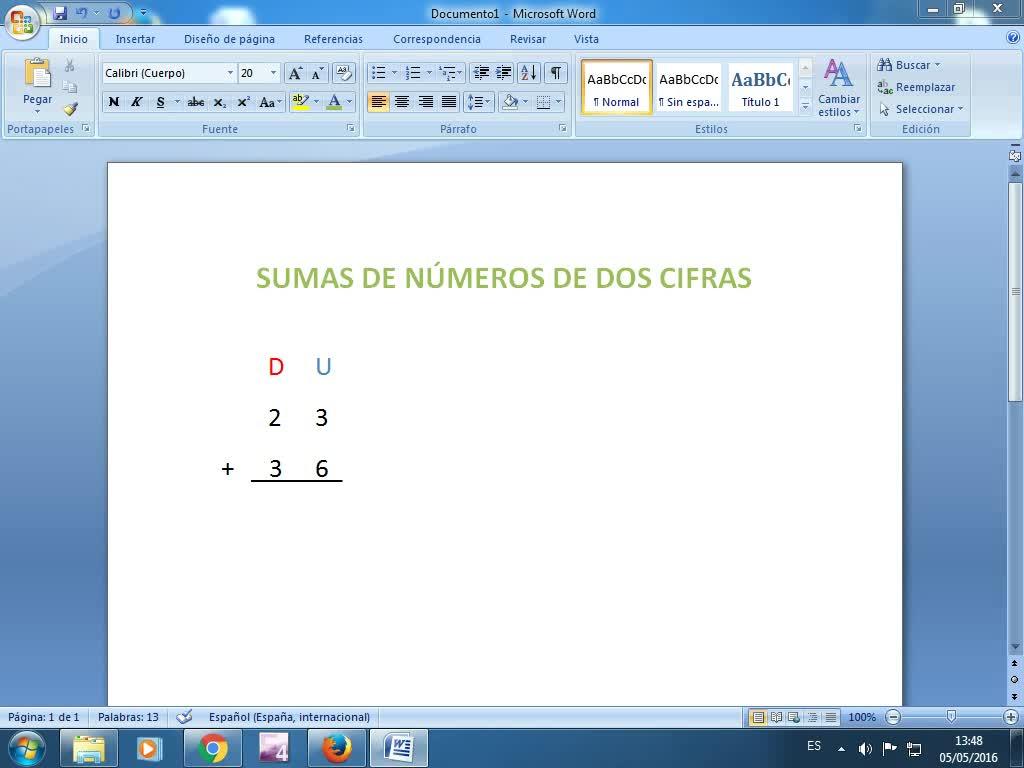Apply the Título 1 style
The width and height of the screenshot is (1024, 768).
[760, 88]
